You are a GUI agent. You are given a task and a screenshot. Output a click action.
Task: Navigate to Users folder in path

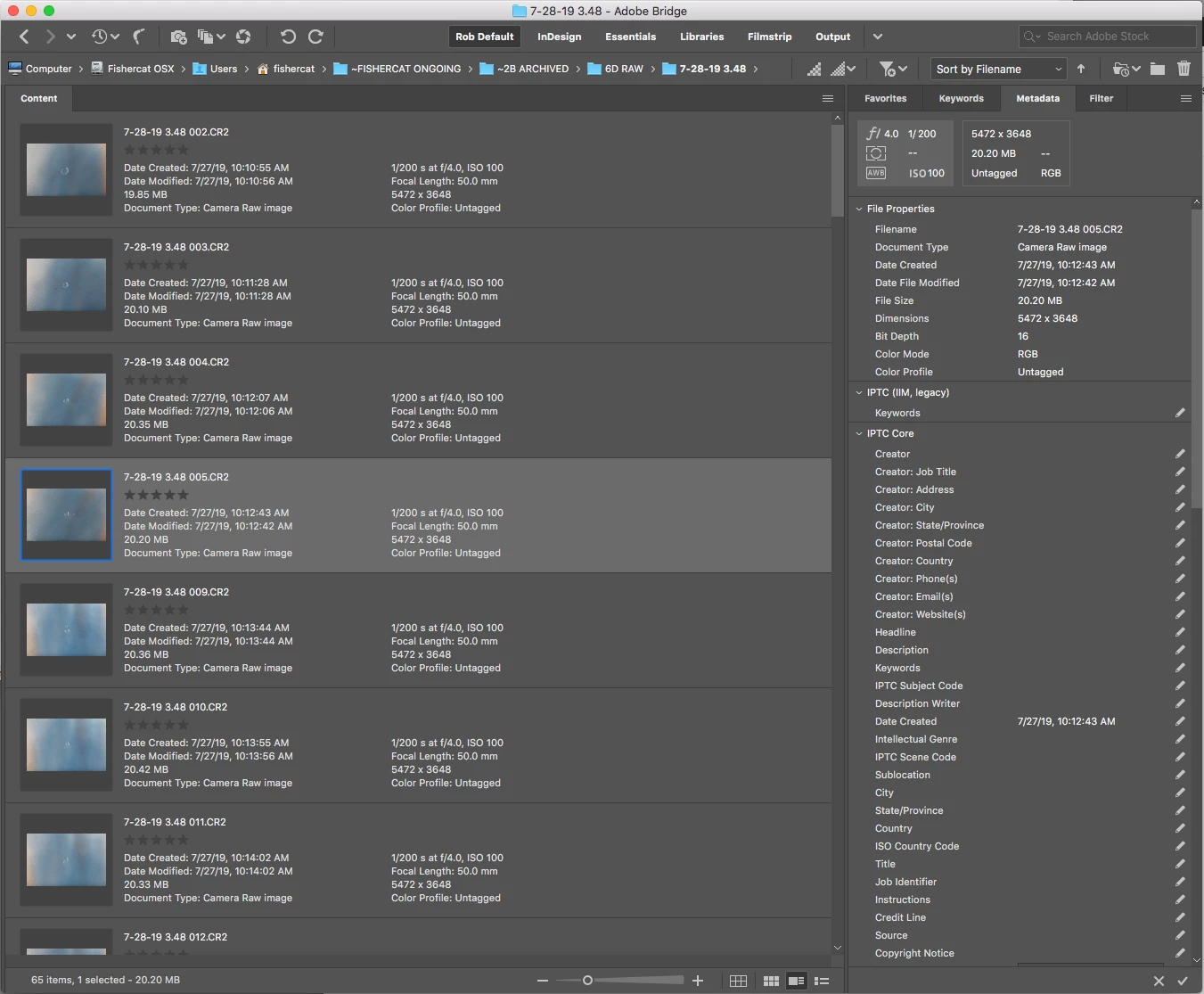pyautogui.click(x=215, y=69)
